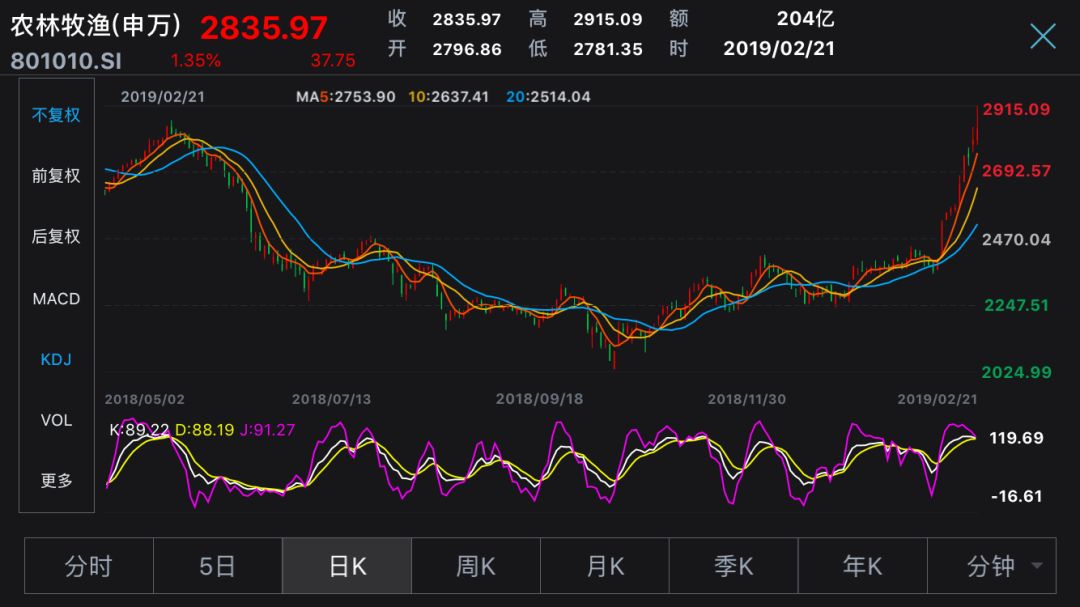Screen dimensions: 1080x607
Task: Display the VOL volume indicator
Action: (55, 420)
